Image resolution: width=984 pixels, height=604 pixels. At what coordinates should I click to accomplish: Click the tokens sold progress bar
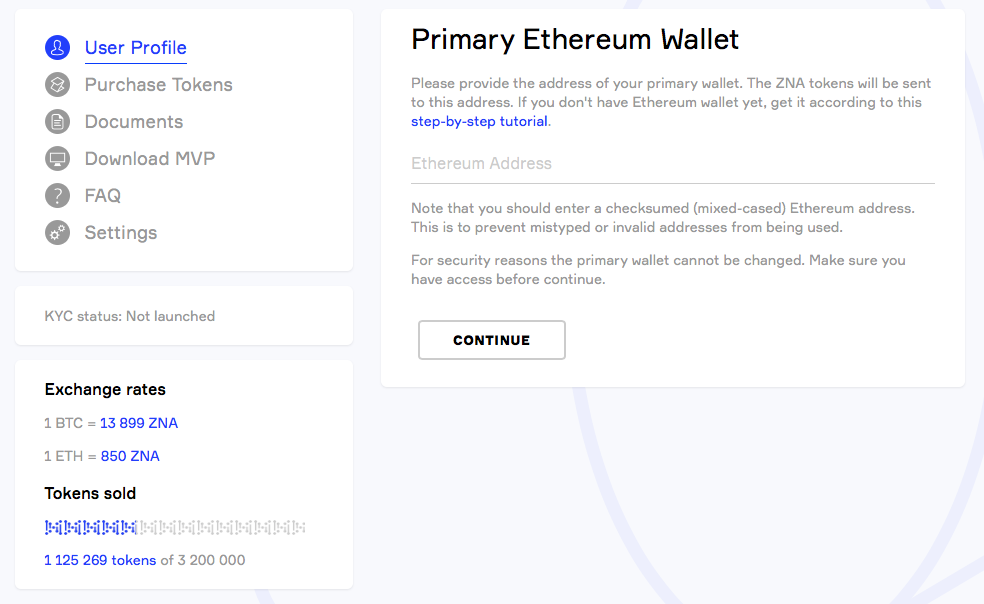pos(175,527)
